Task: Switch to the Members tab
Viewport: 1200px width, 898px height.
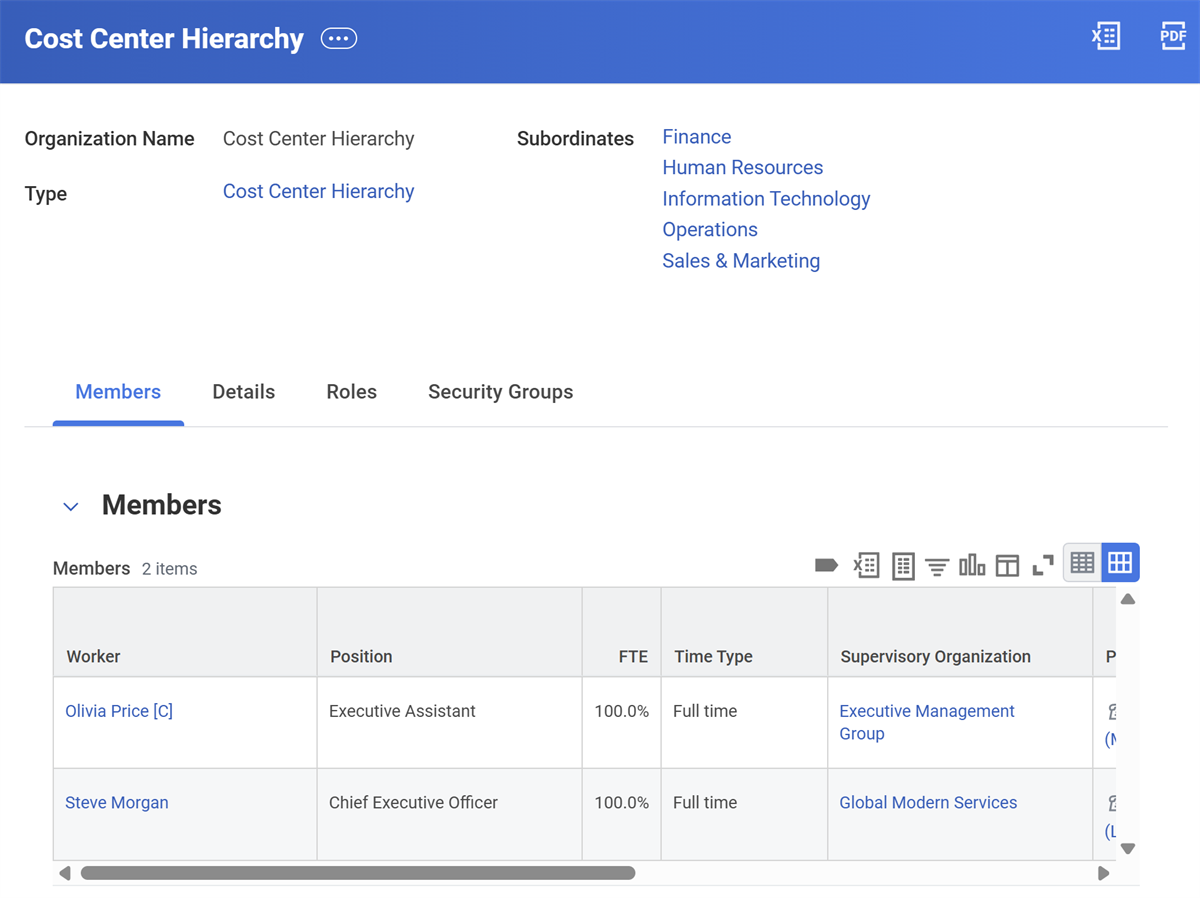Action: click(x=118, y=392)
